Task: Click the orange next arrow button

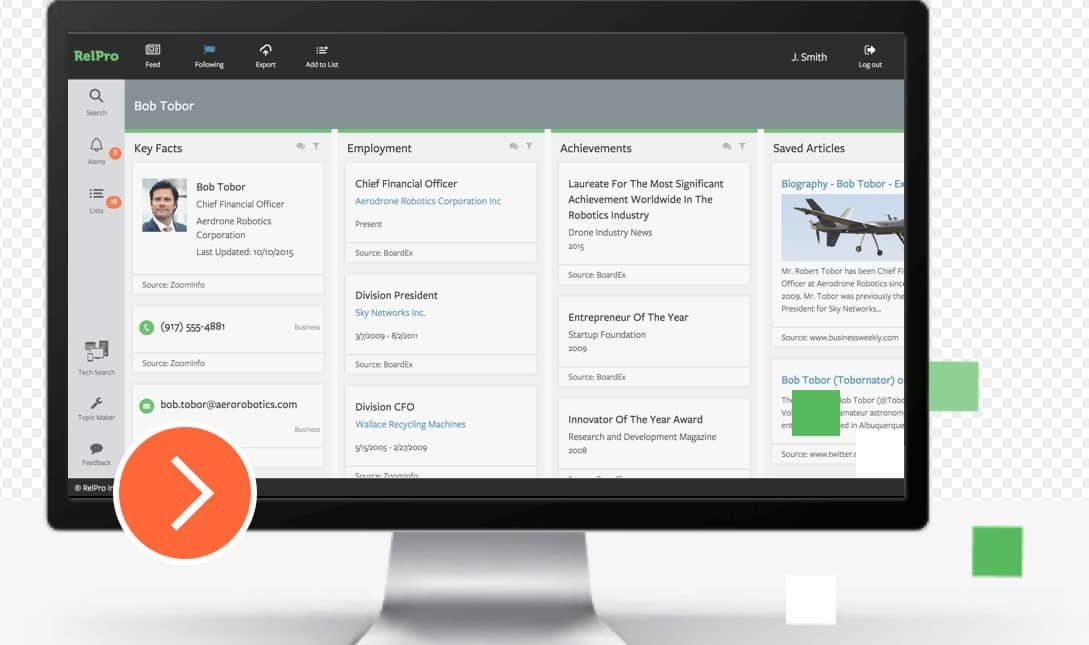Action: (x=186, y=493)
